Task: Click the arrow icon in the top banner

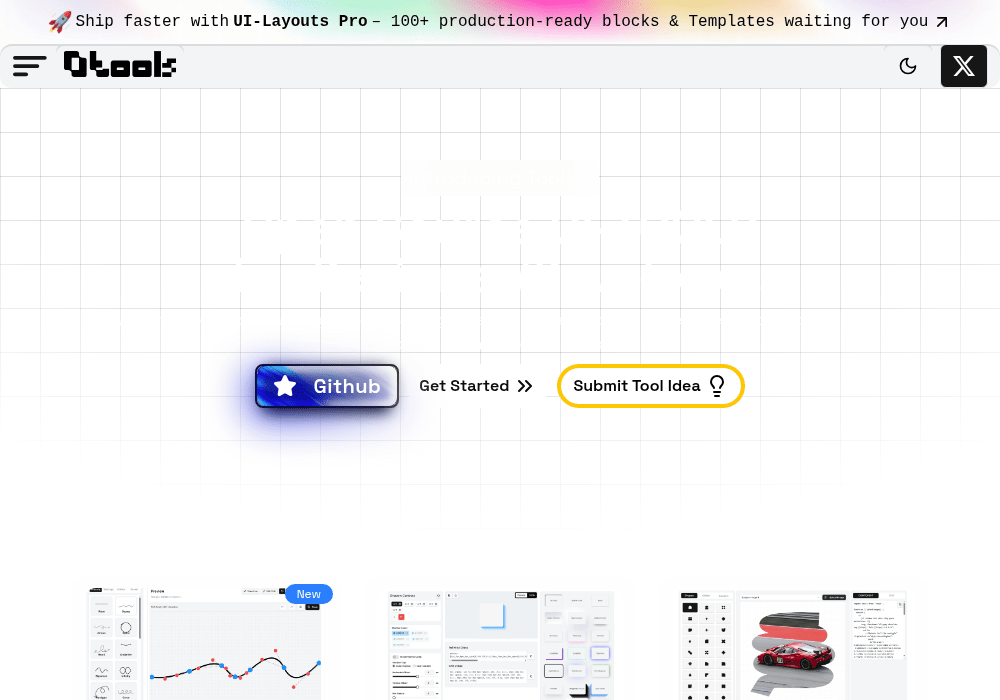Action: pos(942,22)
